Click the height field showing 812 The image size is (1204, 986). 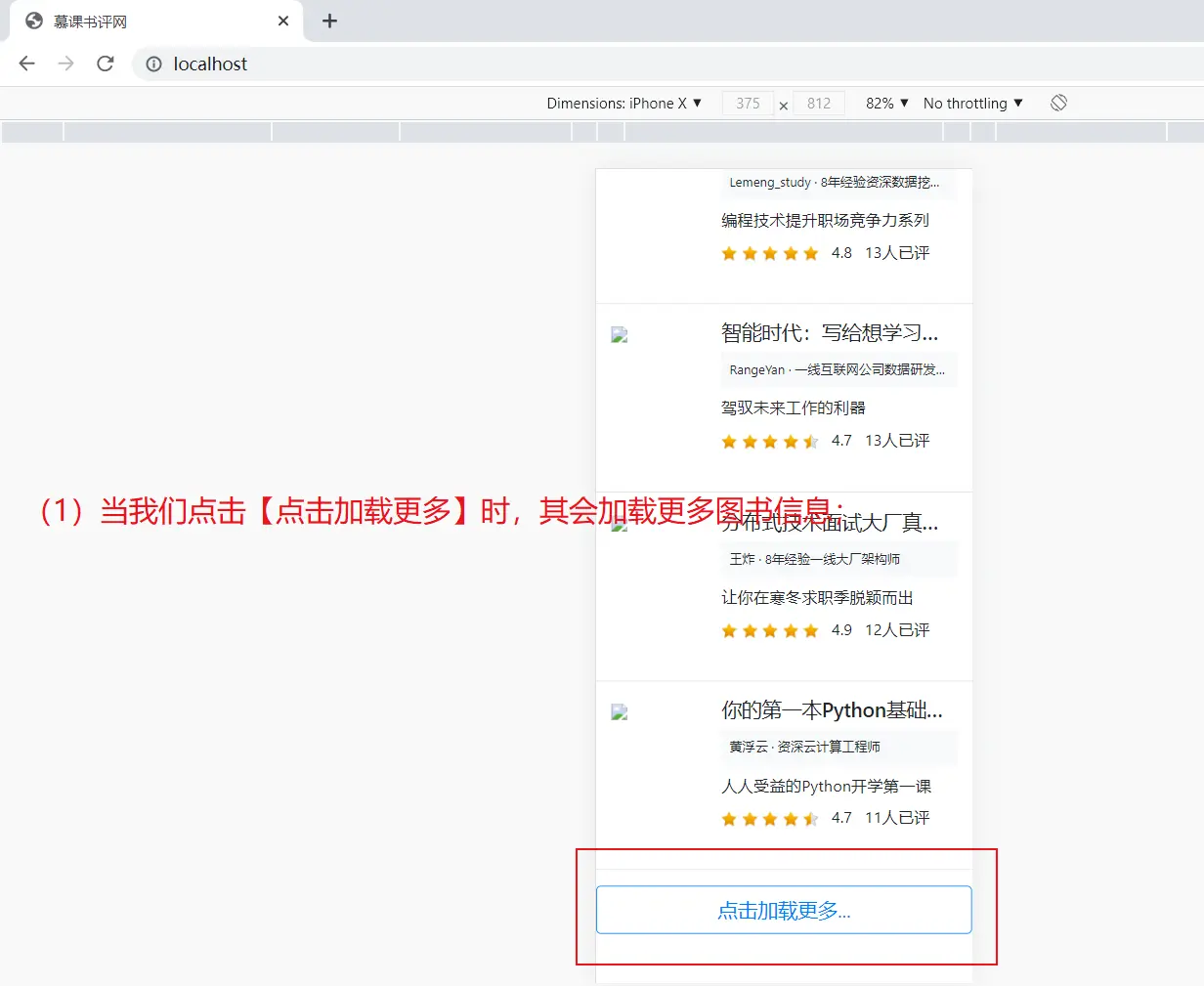click(819, 103)
